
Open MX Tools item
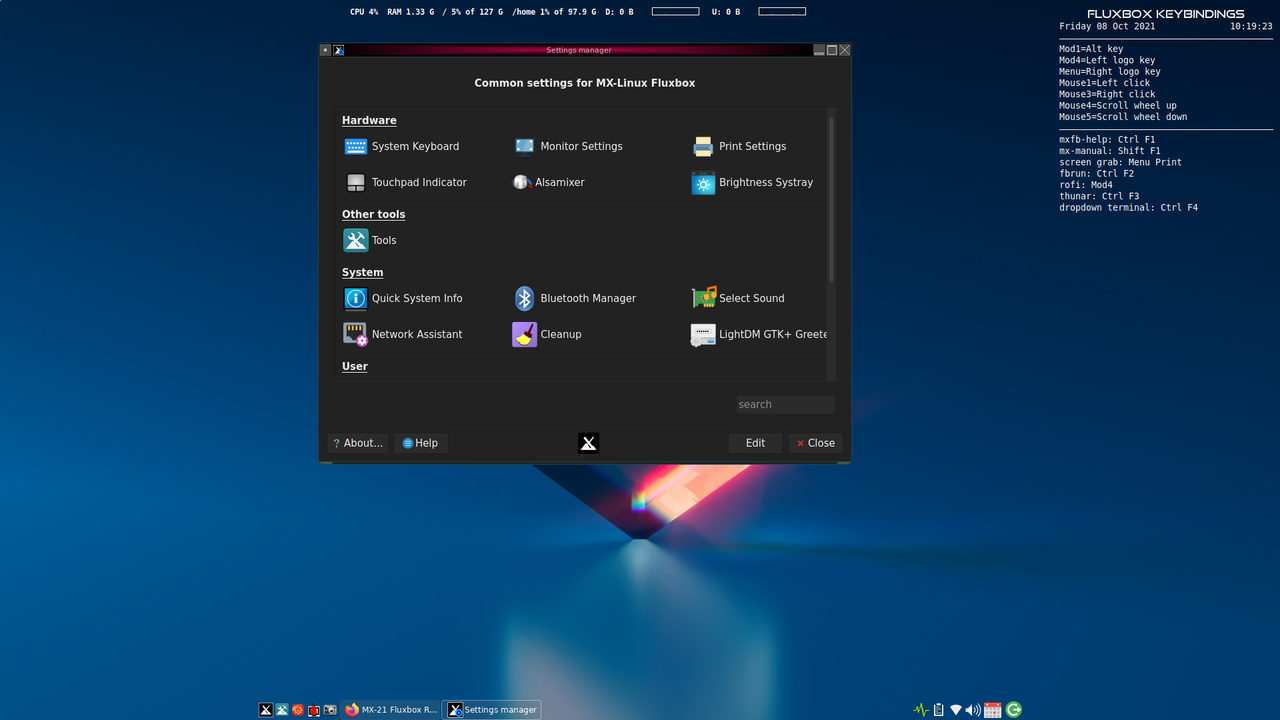370,240
